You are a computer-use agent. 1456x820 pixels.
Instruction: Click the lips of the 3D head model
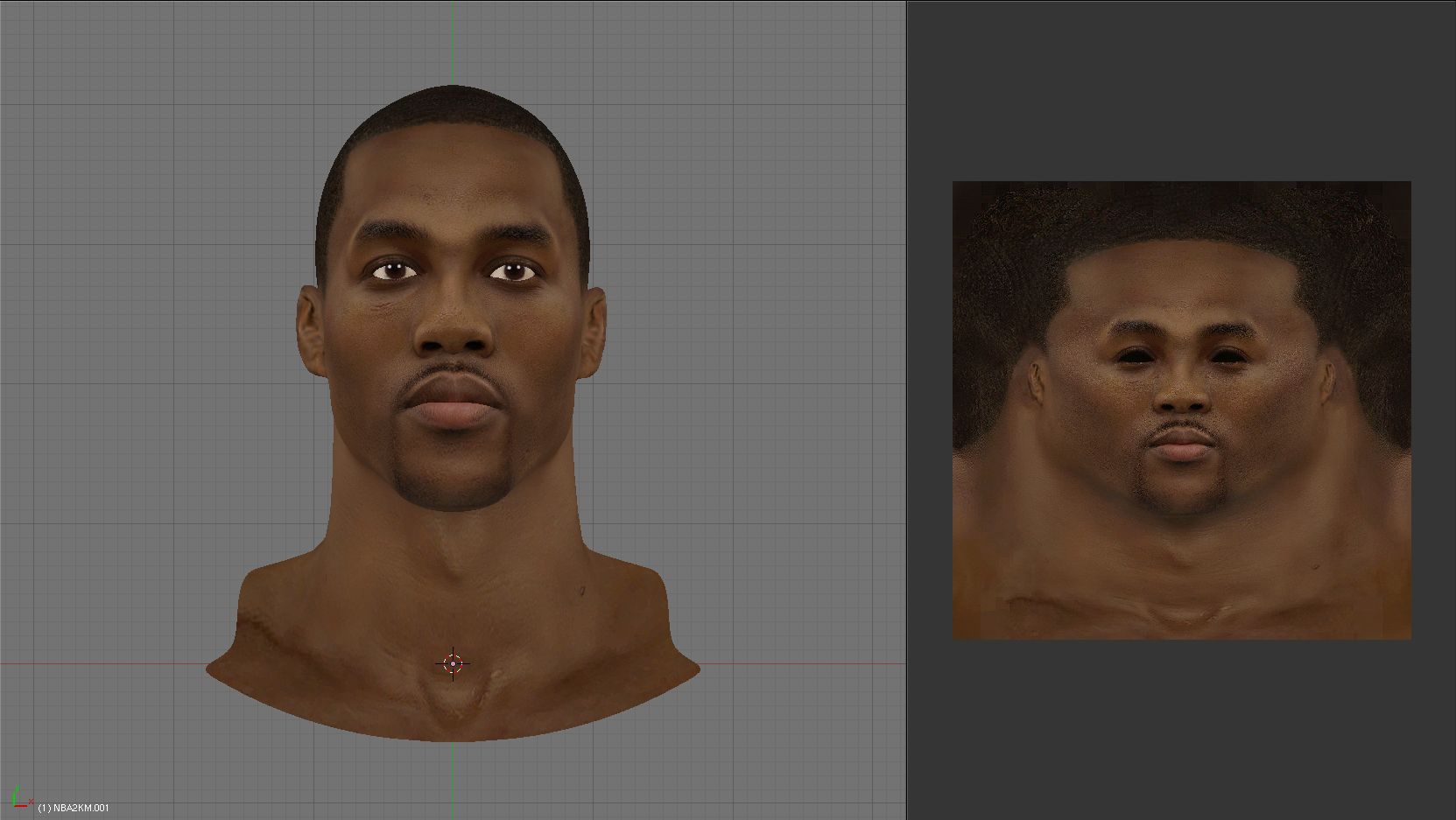coord(453,407)
